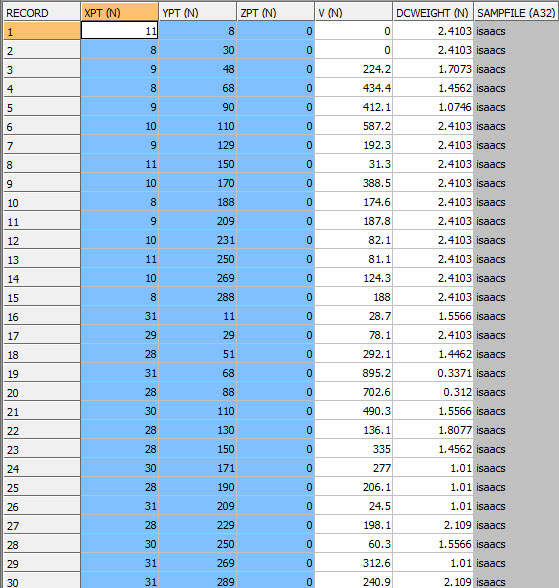The height and width of the screenshot is (588, 559).
Task: Click the V cell showing 895.2
Action: 354,373
